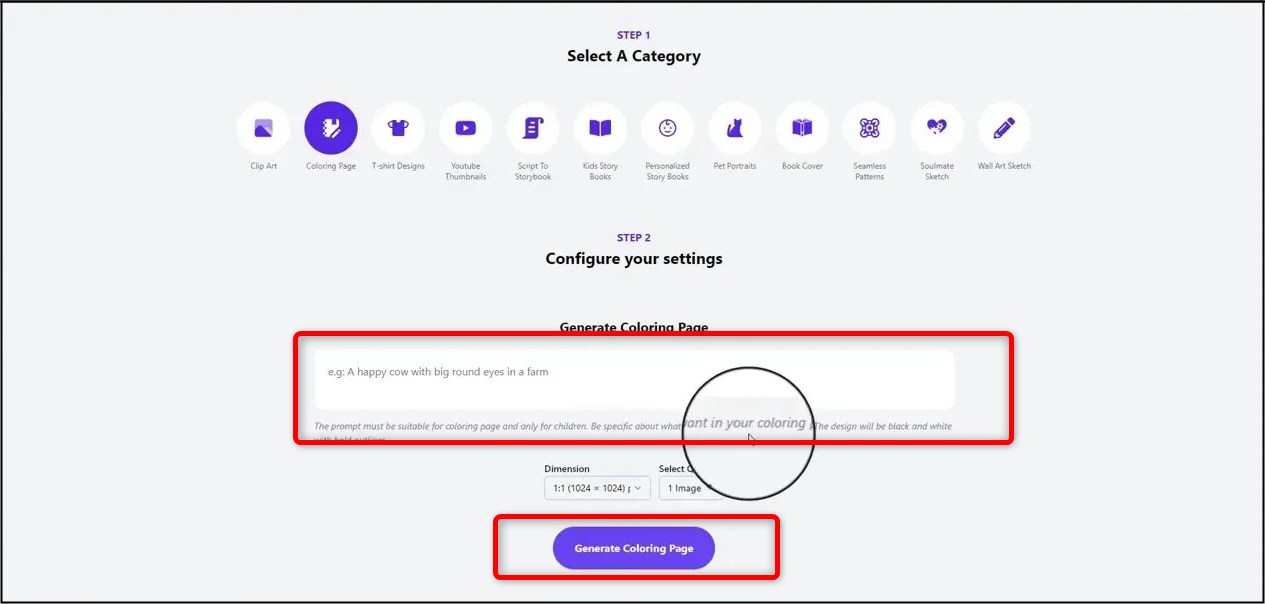This screenshot has height=604, width=1265.
Task: Select the Wall Art Sketch pencil icon
Action: (1004, 128)
